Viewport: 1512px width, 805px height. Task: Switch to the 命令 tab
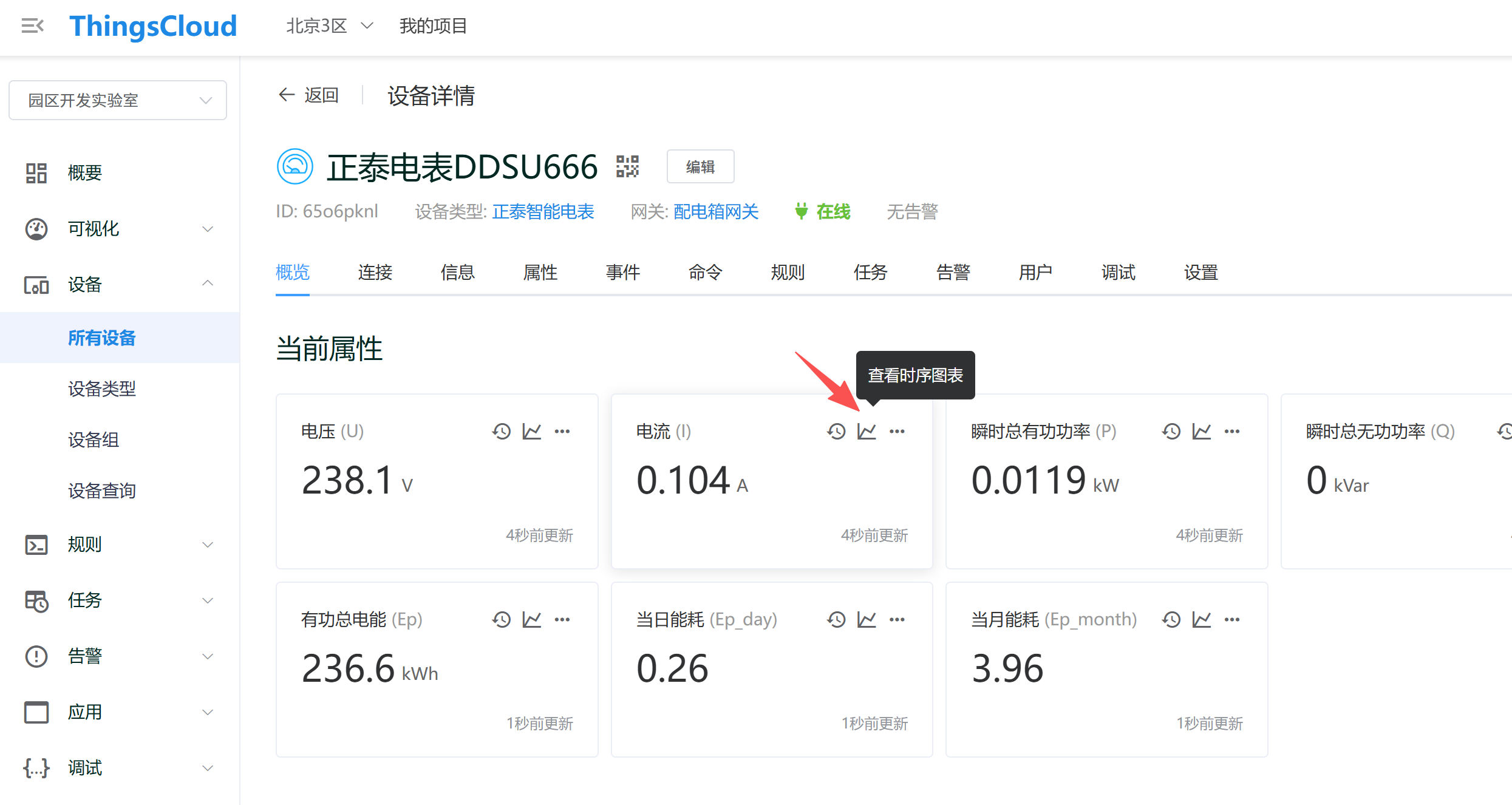pos(705,273)
